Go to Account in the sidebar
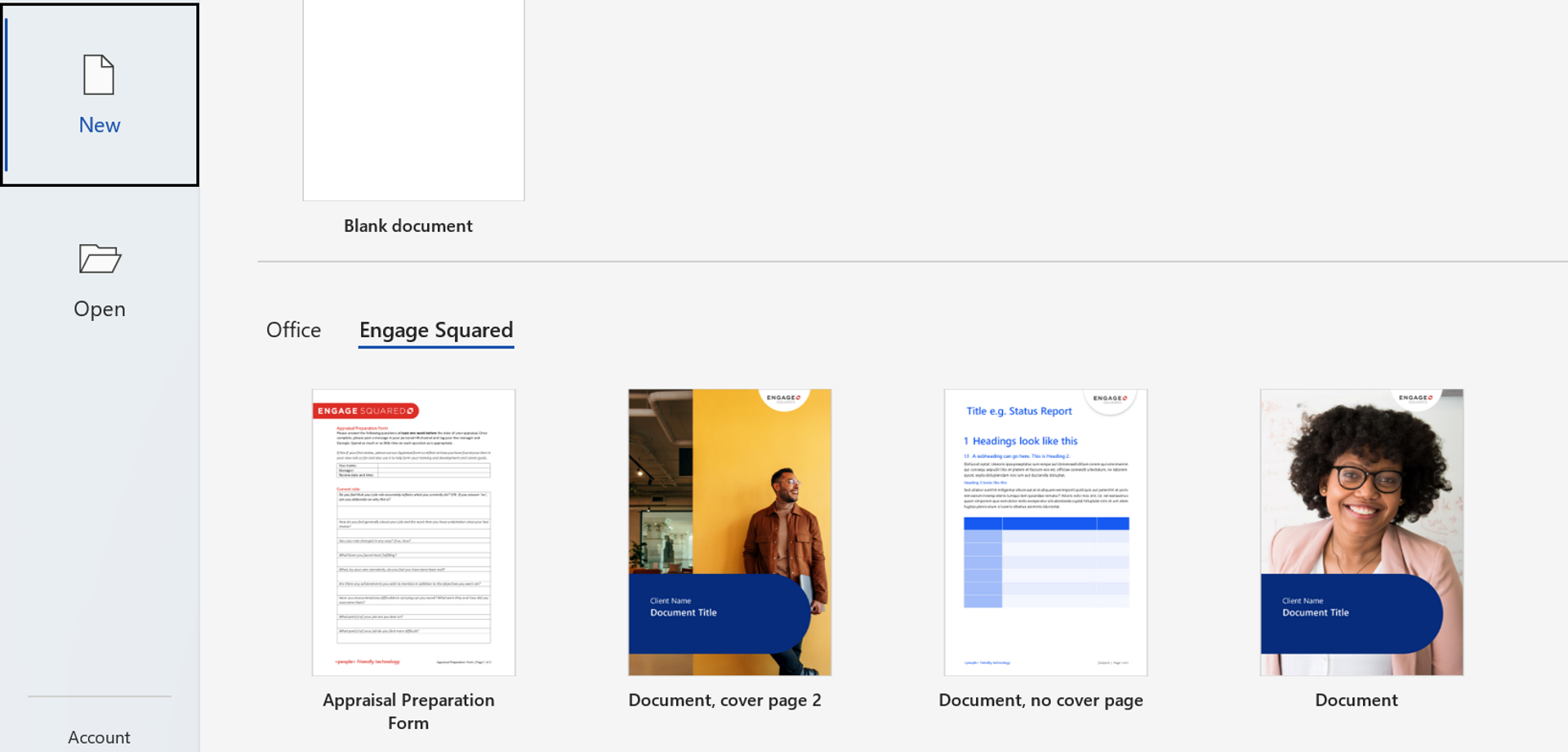 pyautogui.click(x=99, y=736)
